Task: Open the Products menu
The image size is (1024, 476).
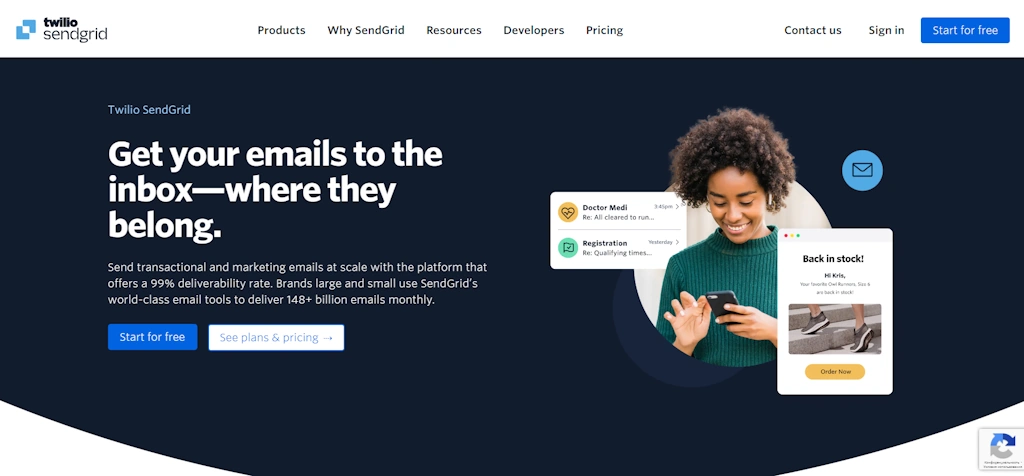Action: [x=281, y=30]
